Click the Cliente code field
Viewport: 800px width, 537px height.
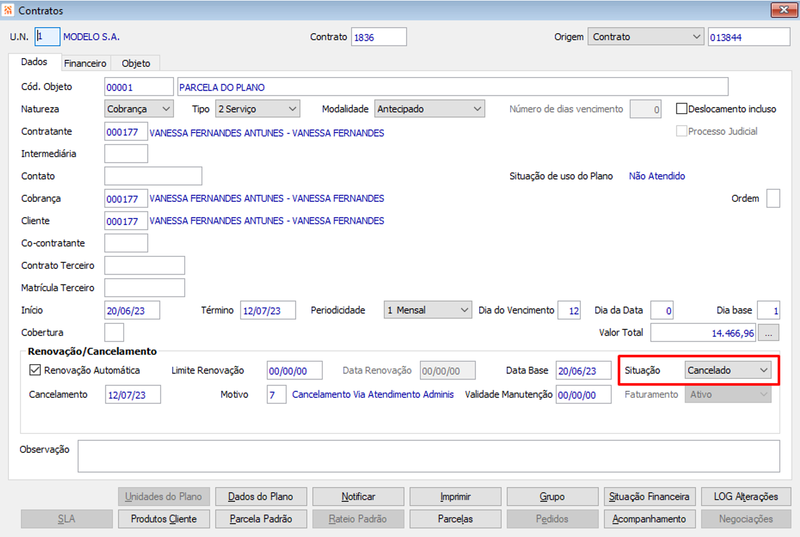[126, 221]
